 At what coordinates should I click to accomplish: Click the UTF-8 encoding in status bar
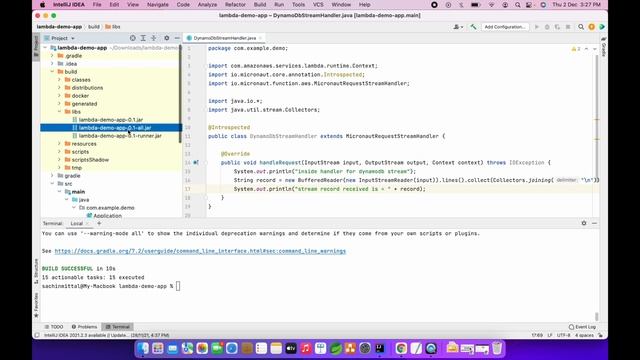(x=563, y=335)
